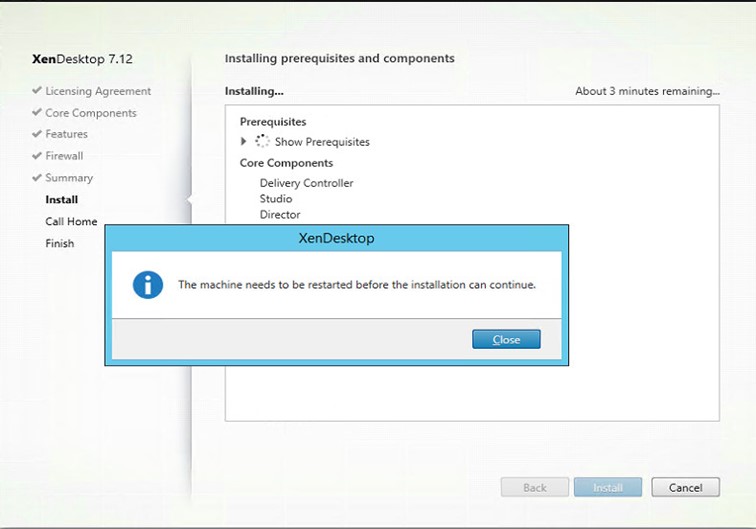Viewport: 756px width, 529px height.
Task: Select the Finish step
Action: click(x=60, y=244)
